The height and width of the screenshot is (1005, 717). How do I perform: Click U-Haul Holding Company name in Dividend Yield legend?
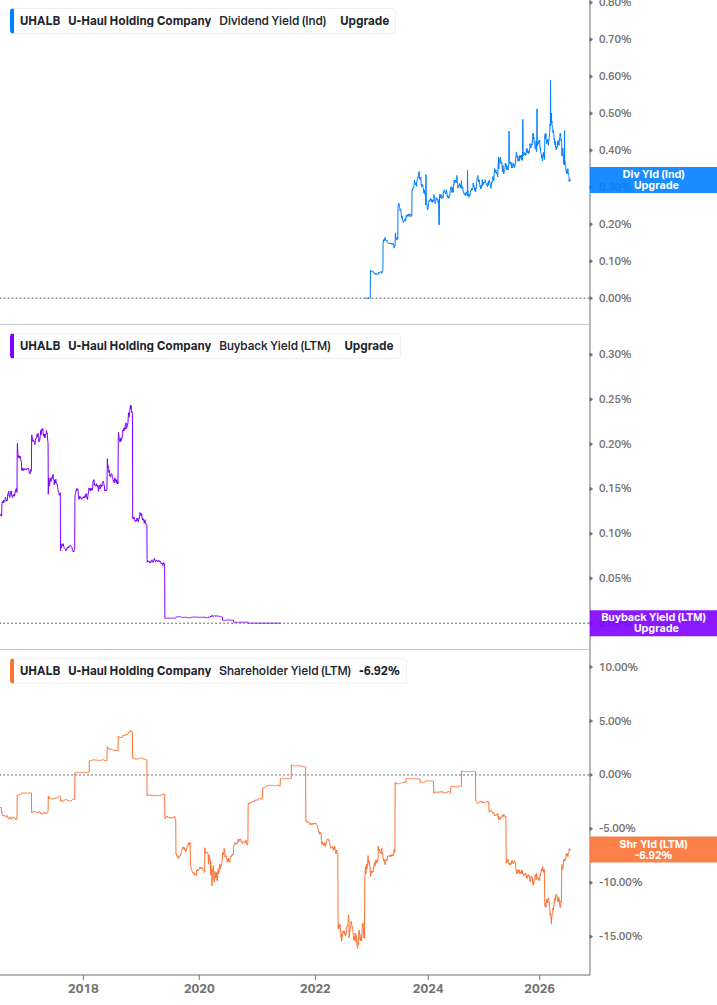coord(140,21)
